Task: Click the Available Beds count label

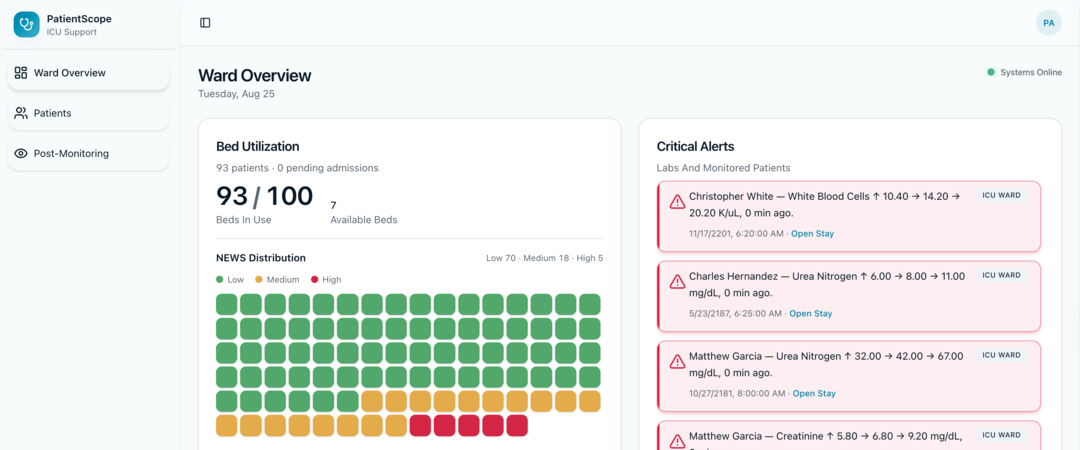Action: 364,220
